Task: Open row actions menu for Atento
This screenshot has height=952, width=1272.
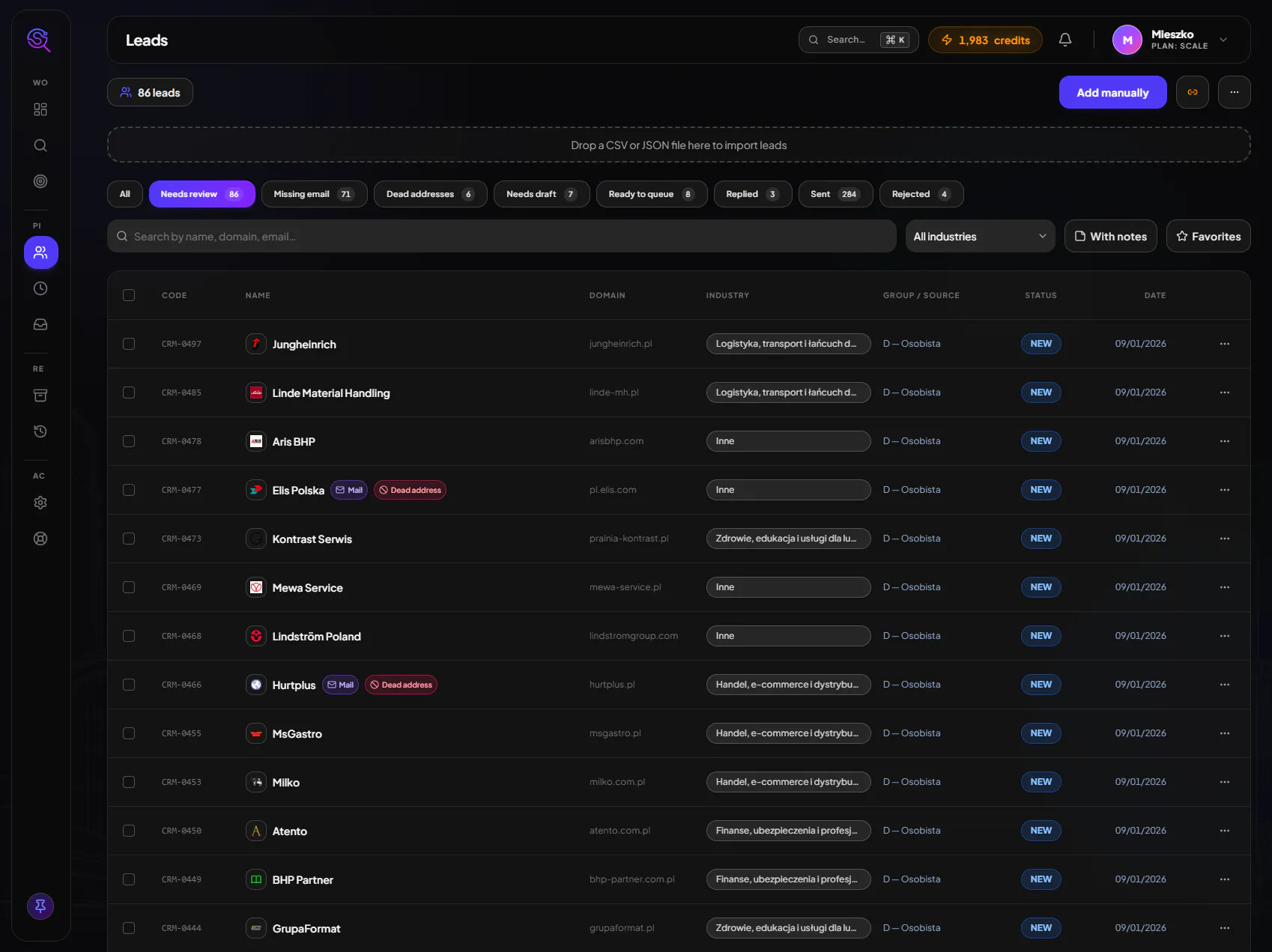Action: coord(1225,831)
